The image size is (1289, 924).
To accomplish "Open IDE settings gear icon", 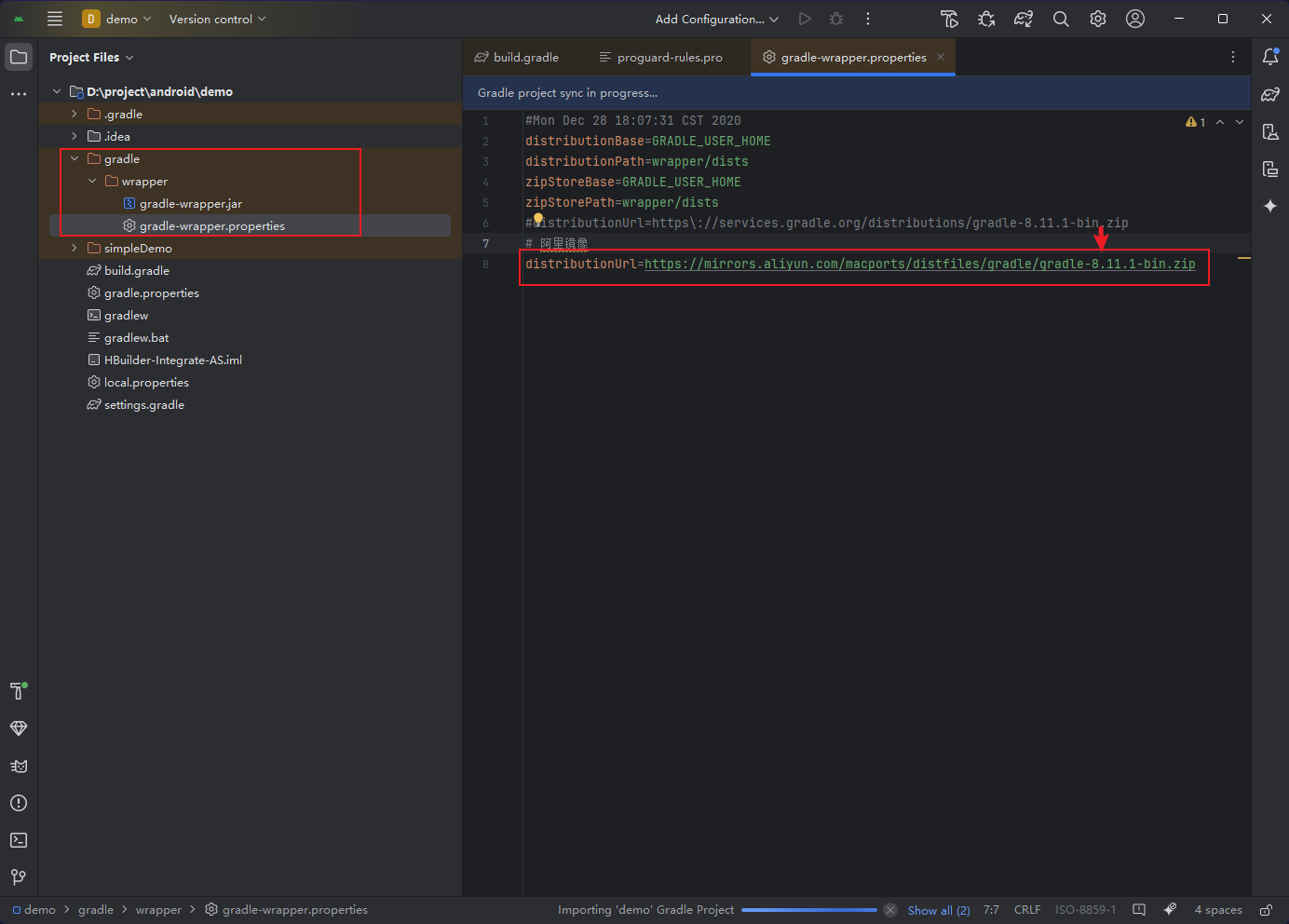I will pyautogui.click(x=1098, y=19).
